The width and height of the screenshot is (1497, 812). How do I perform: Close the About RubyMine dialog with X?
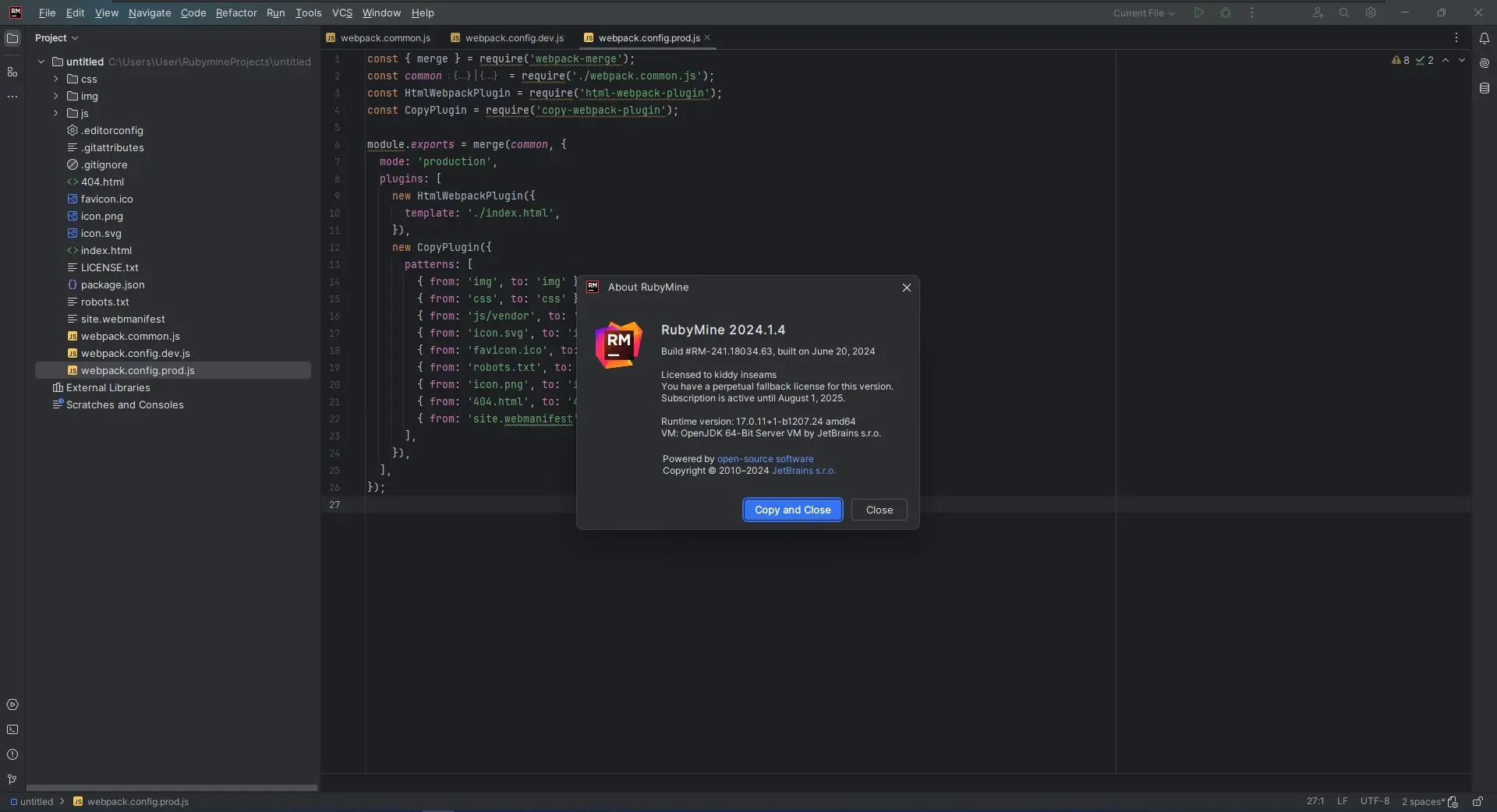tap(907, 288)
